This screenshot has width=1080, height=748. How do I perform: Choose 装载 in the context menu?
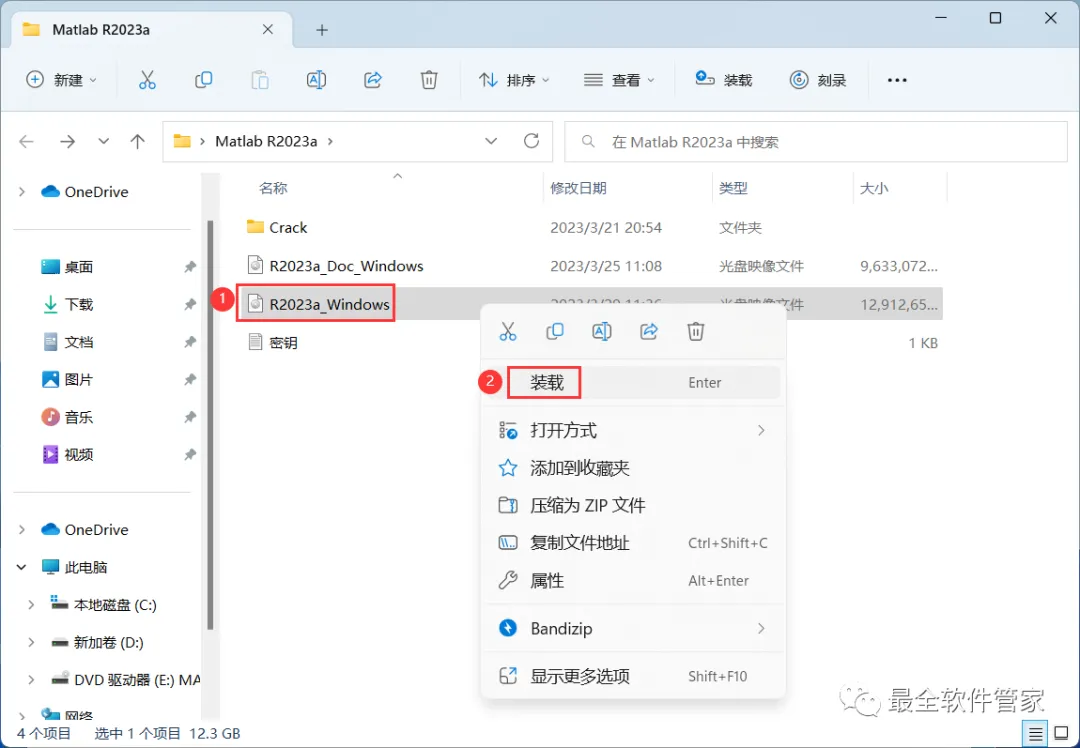[633, 383]
